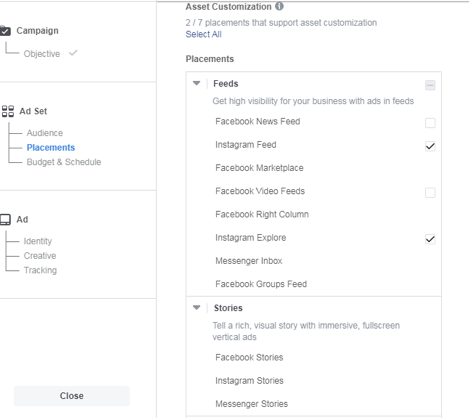The image size is (469, 418).
Task: Select the Placements step
Action: 51,147
